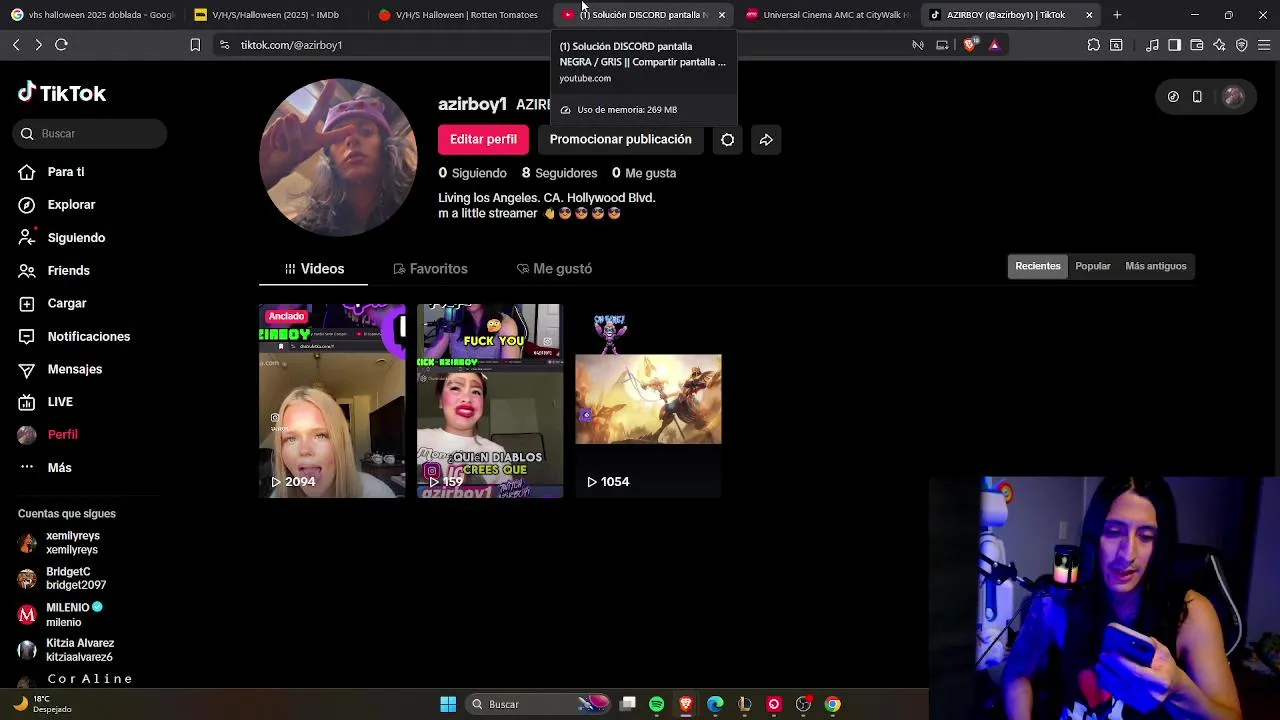Switch to the Rotten Tomatoes tab
Screen dimensions: 1280x720
[458, 15]
